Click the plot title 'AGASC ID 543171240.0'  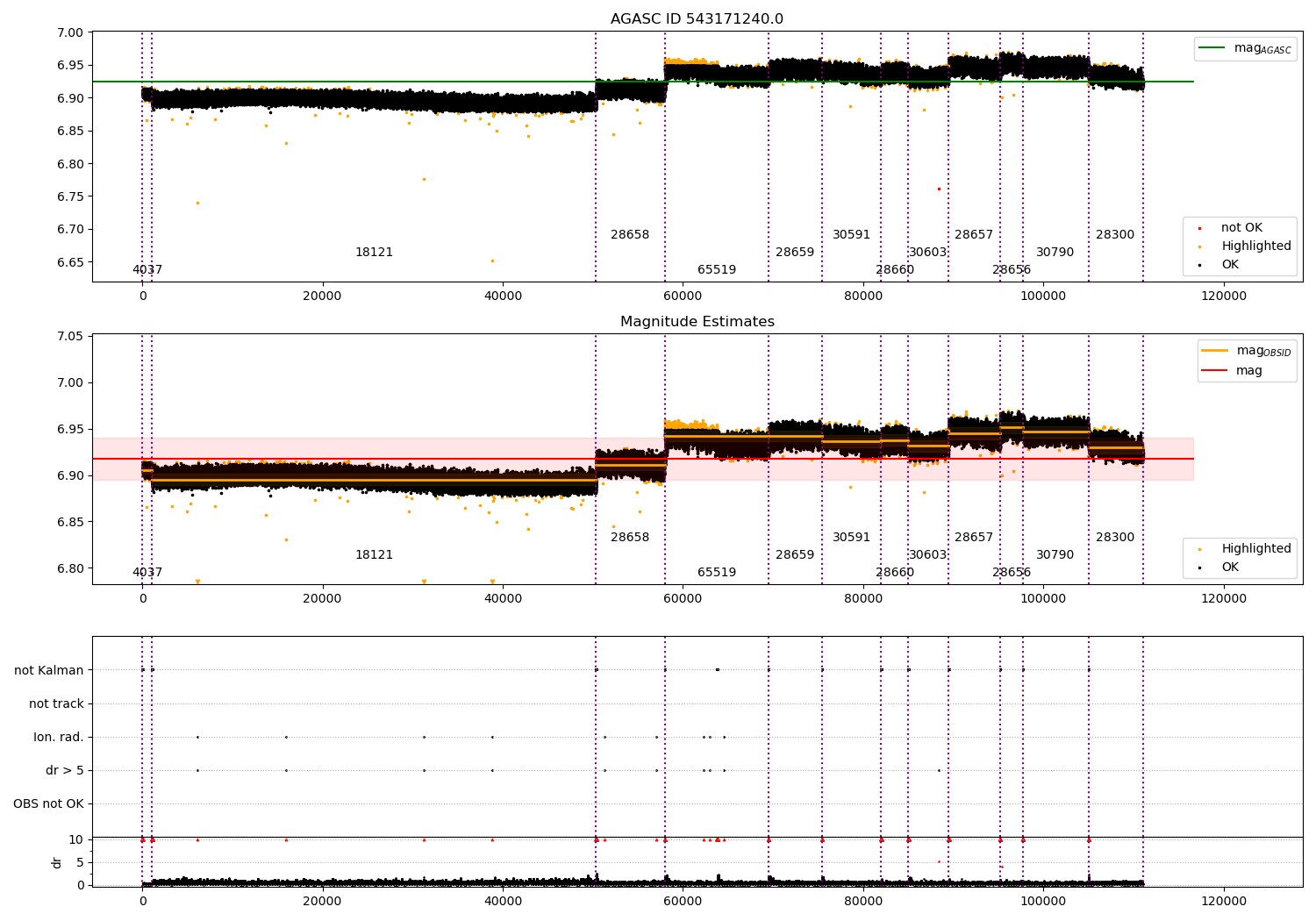tap(697, 19)
